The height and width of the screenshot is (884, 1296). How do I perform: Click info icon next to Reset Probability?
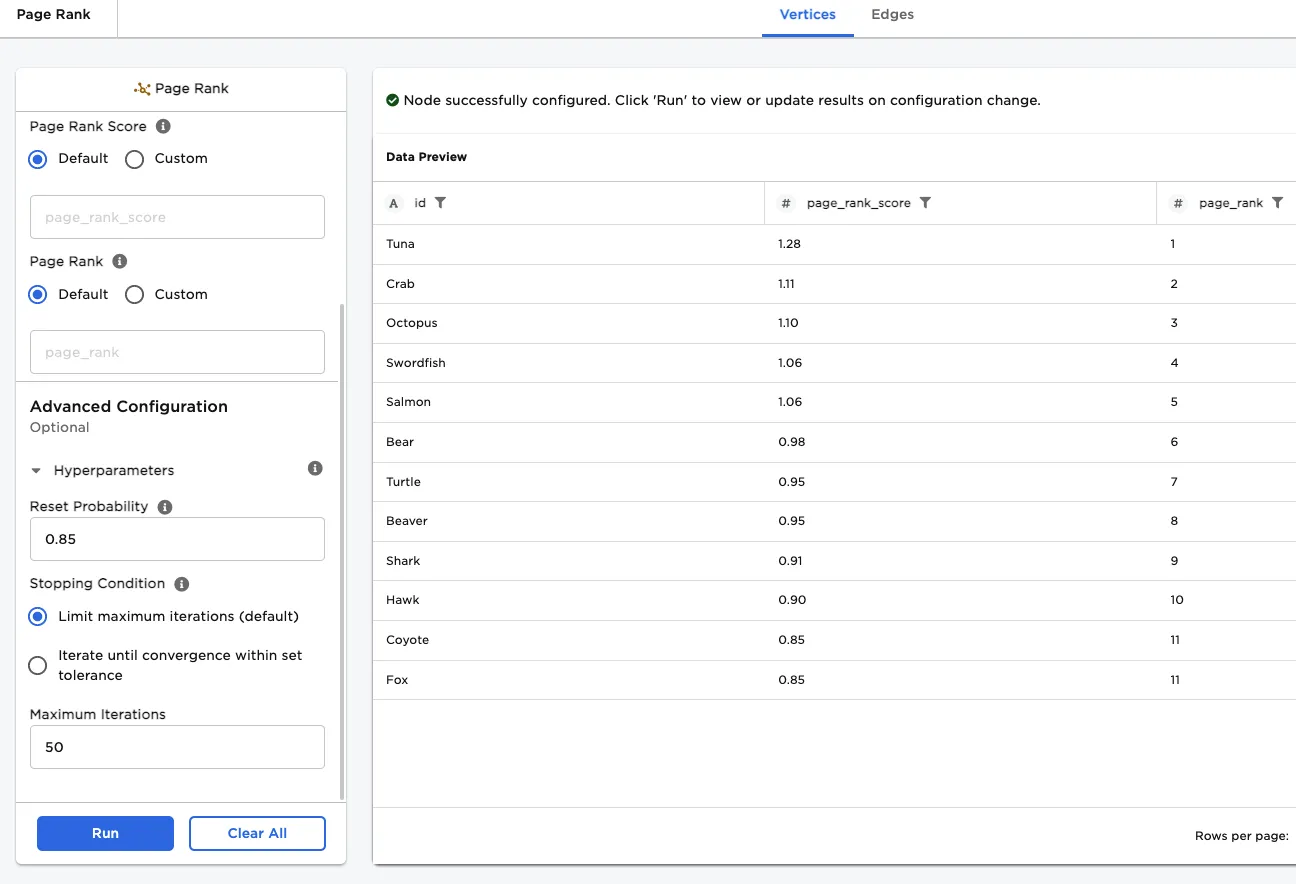[x=165, y=507]
